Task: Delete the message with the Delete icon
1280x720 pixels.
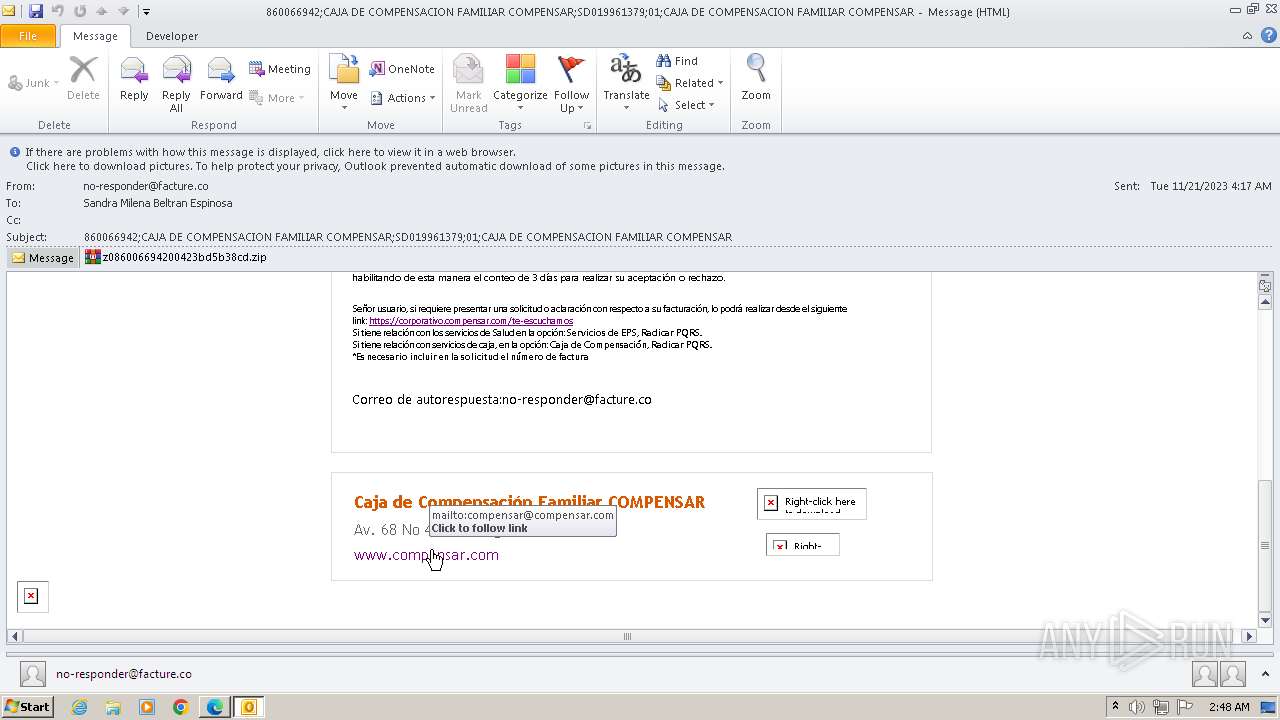Action: pos(83,80)
